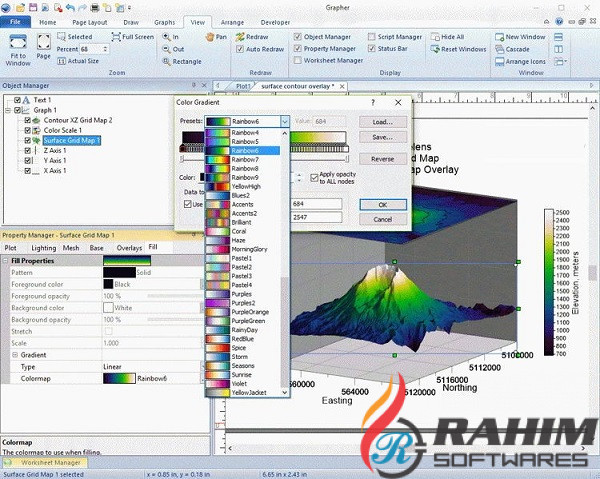The height and width of the screenshot is (479, 600).
Task: Confirm with the OK button
Action: 383,205
